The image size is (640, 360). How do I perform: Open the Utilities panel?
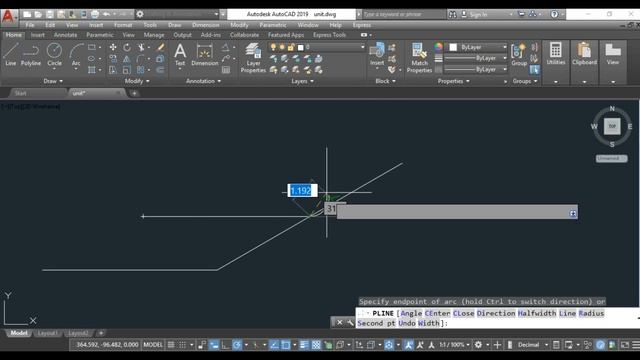click(x=556, y=54)
